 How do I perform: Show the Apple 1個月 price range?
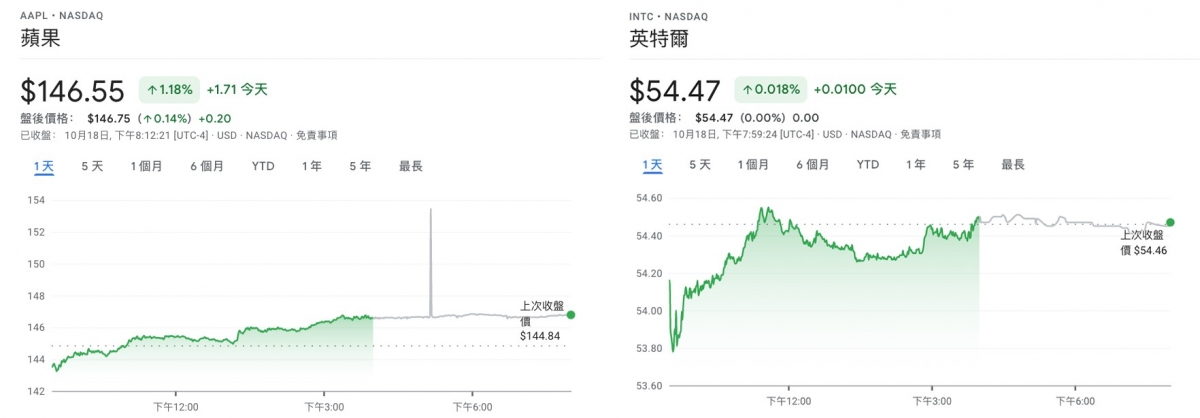146,166
